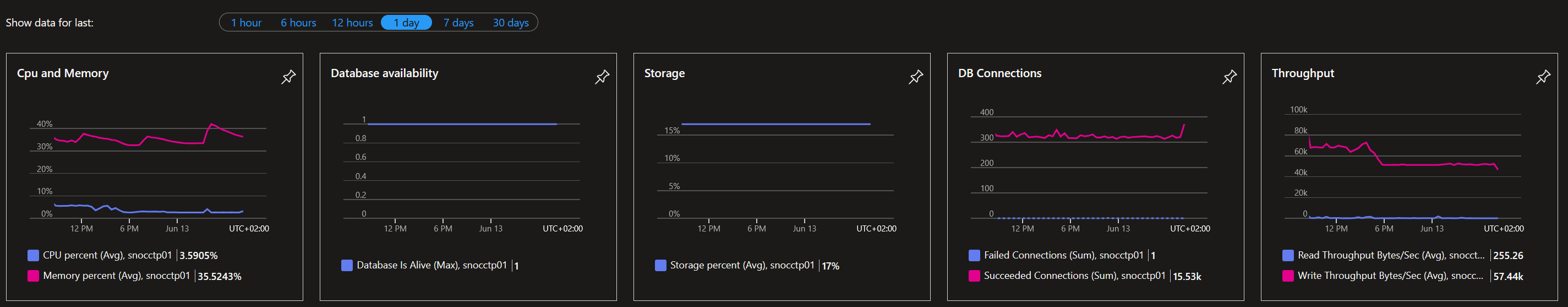The height and width of the screenshot is (307, 1568).
Task: Click the Database Is Alive legend entry
Action: point(431,266)
